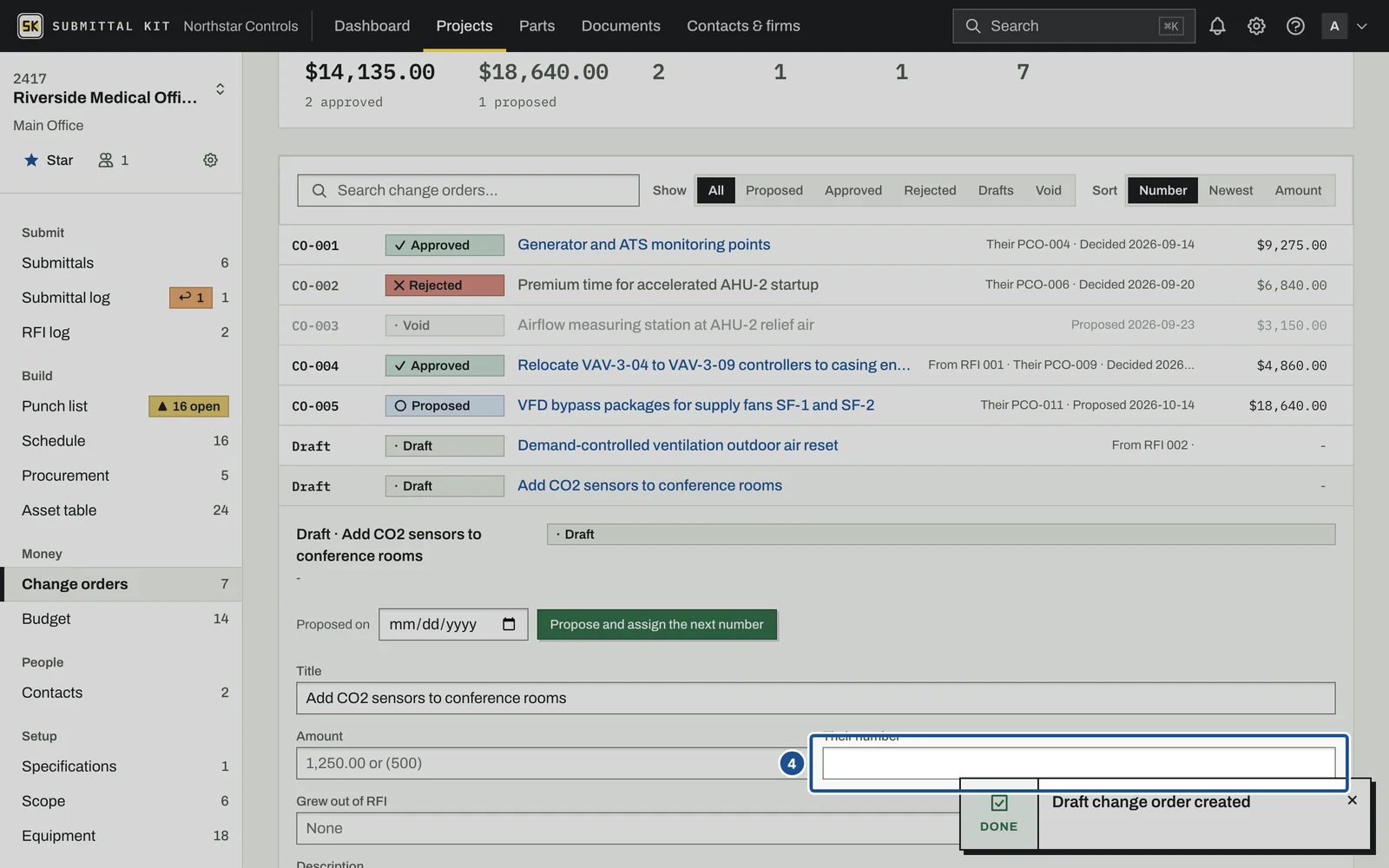Open settings gear in top bar
Image resolution: width=1389 pixels, height=868 pixels.
[x=1256, y=26]
